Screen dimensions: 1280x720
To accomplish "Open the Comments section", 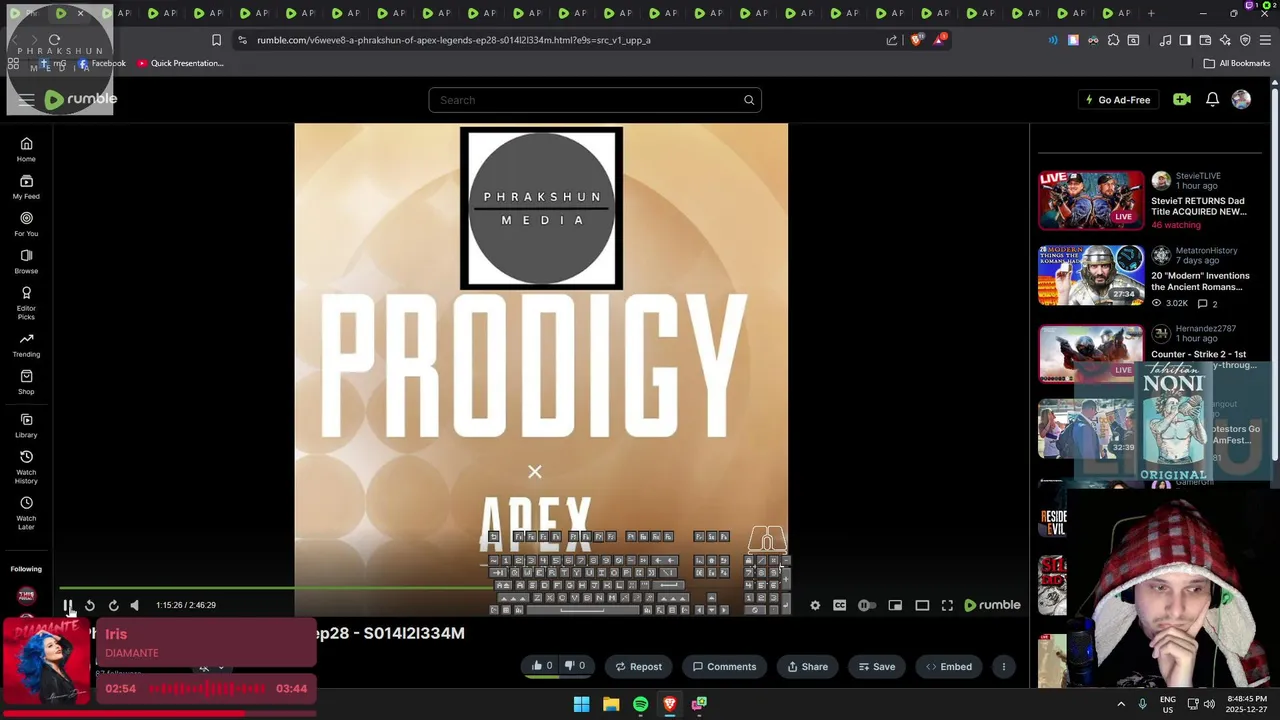I will 724,667.
